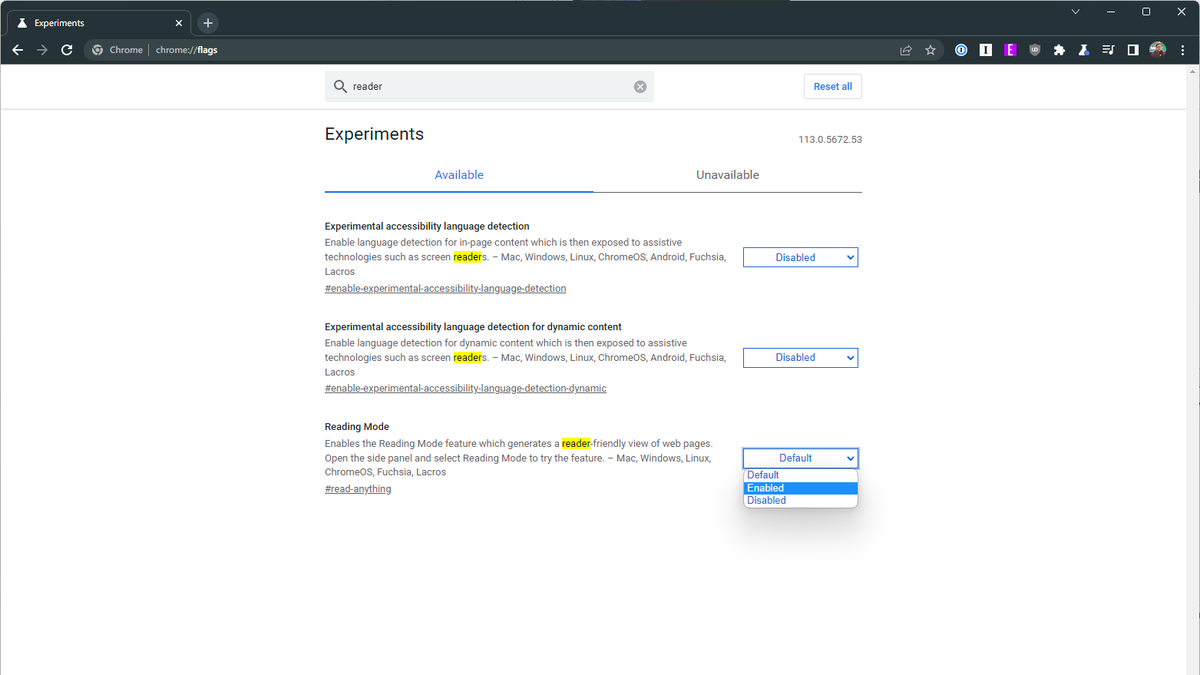The image size is (1200, 675).
Task: Open the Extensions puzzle piece menu
Action: [x=1059, y=50]
